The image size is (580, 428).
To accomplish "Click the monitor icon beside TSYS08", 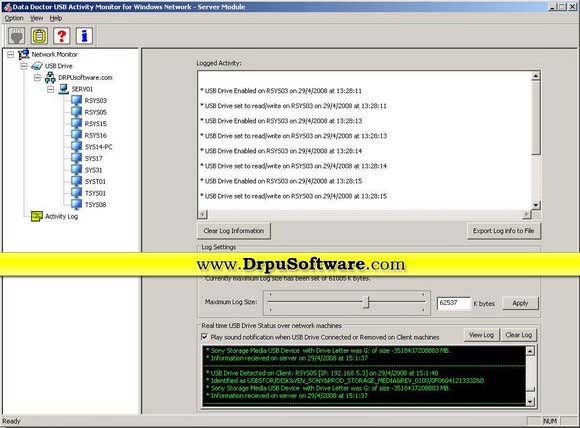I will (77, 204).
